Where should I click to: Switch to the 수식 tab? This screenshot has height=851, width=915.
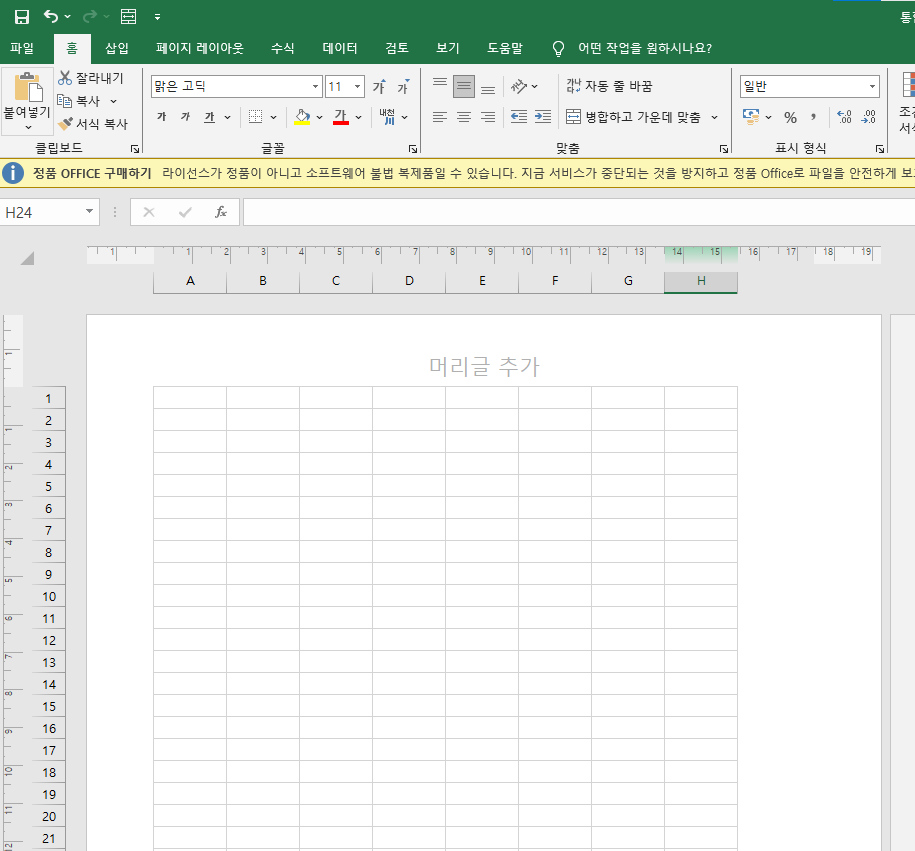point(282,48)
